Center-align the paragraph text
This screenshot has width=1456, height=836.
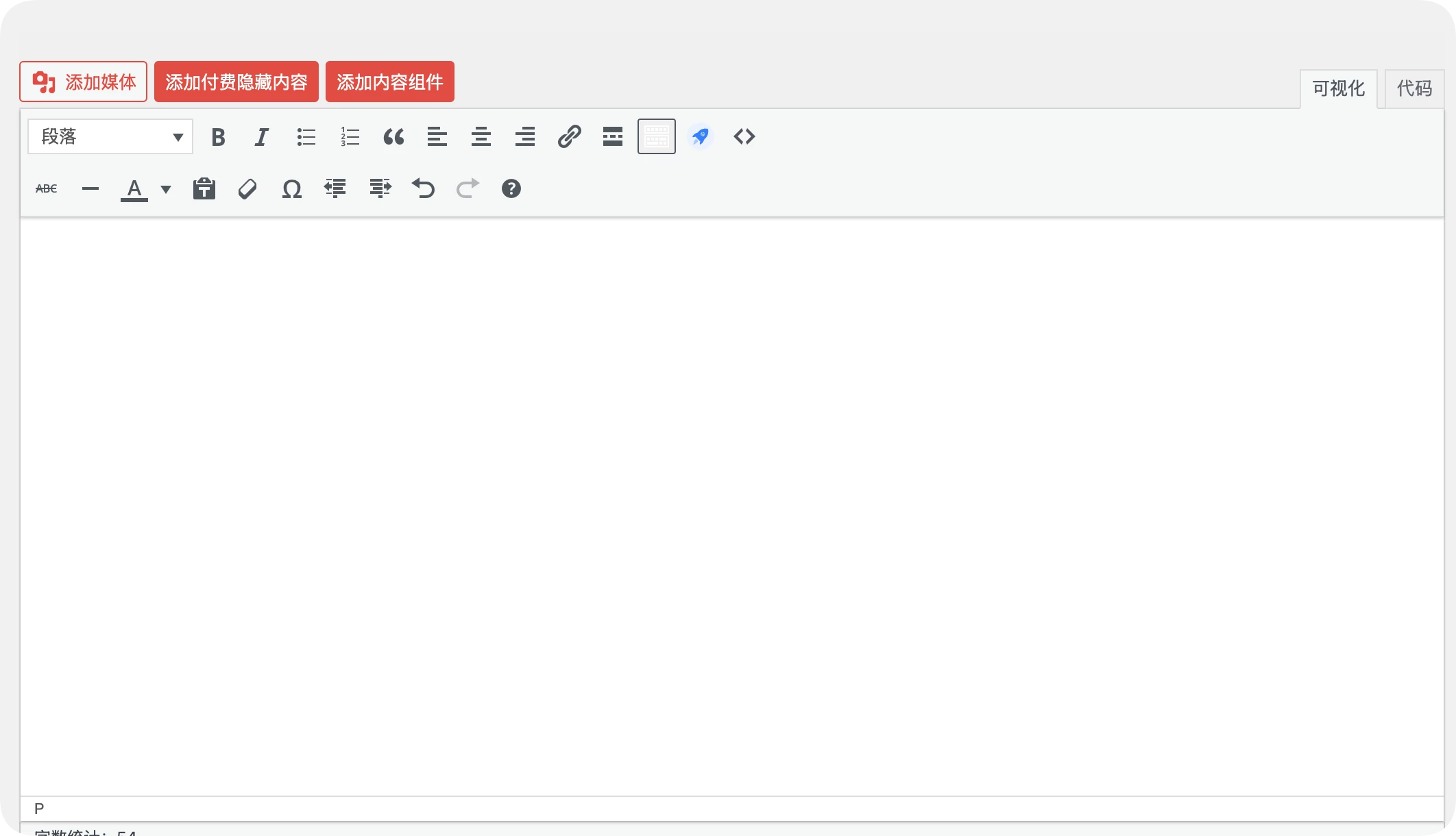(481, 137)
